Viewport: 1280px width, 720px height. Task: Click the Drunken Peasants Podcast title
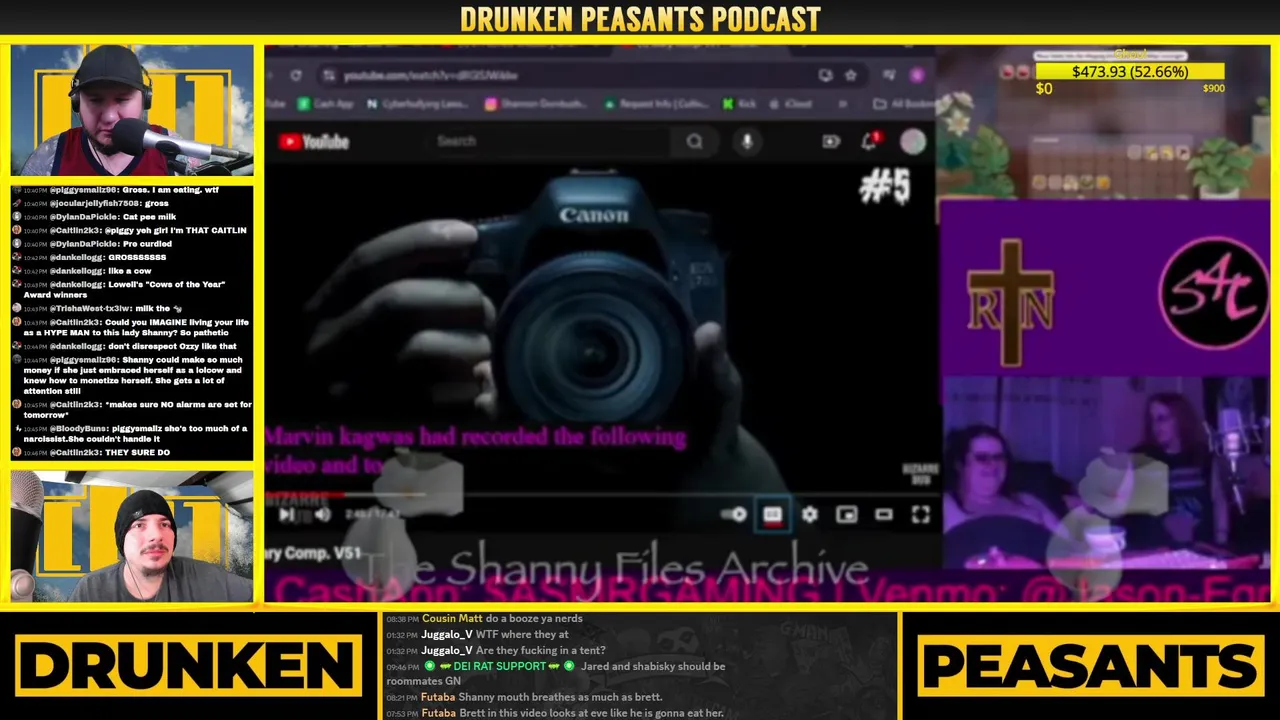(640, 19)
